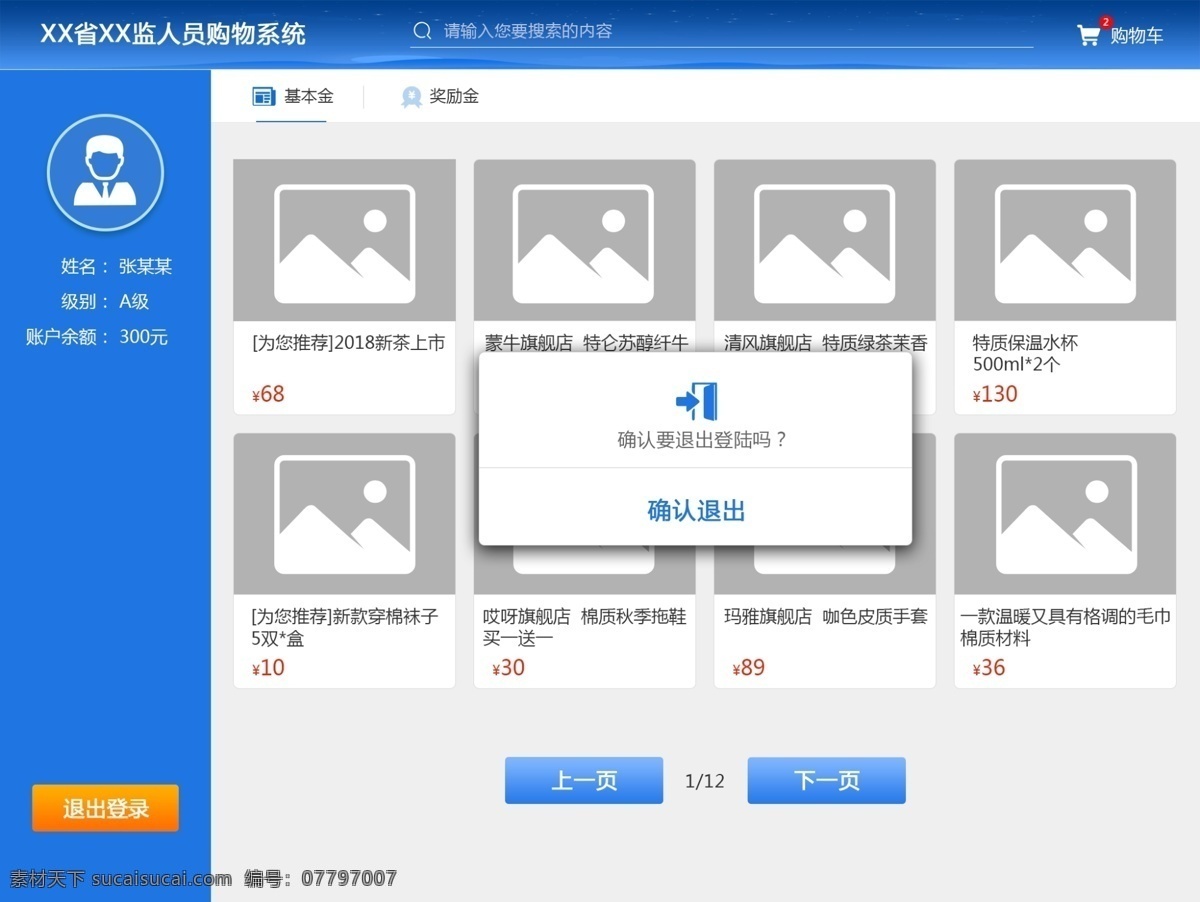The height and width of the screenshot is (902, 1200).
Task: Click the 奖励金 medal icon
Action: [x=411, y=97]
